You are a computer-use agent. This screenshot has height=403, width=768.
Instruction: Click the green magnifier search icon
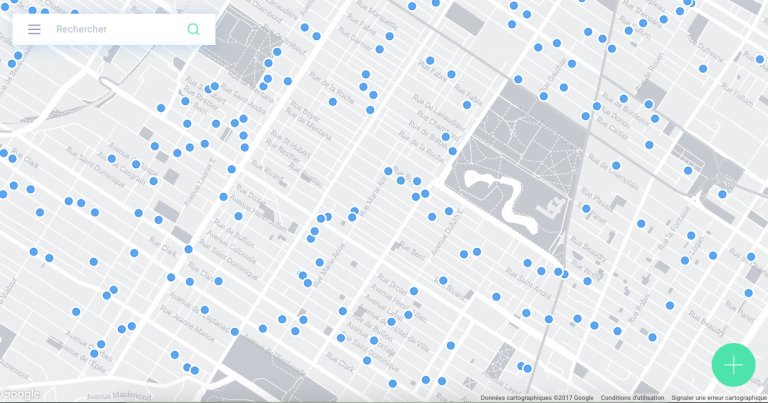pyautogui.click(x=193, y=29)
